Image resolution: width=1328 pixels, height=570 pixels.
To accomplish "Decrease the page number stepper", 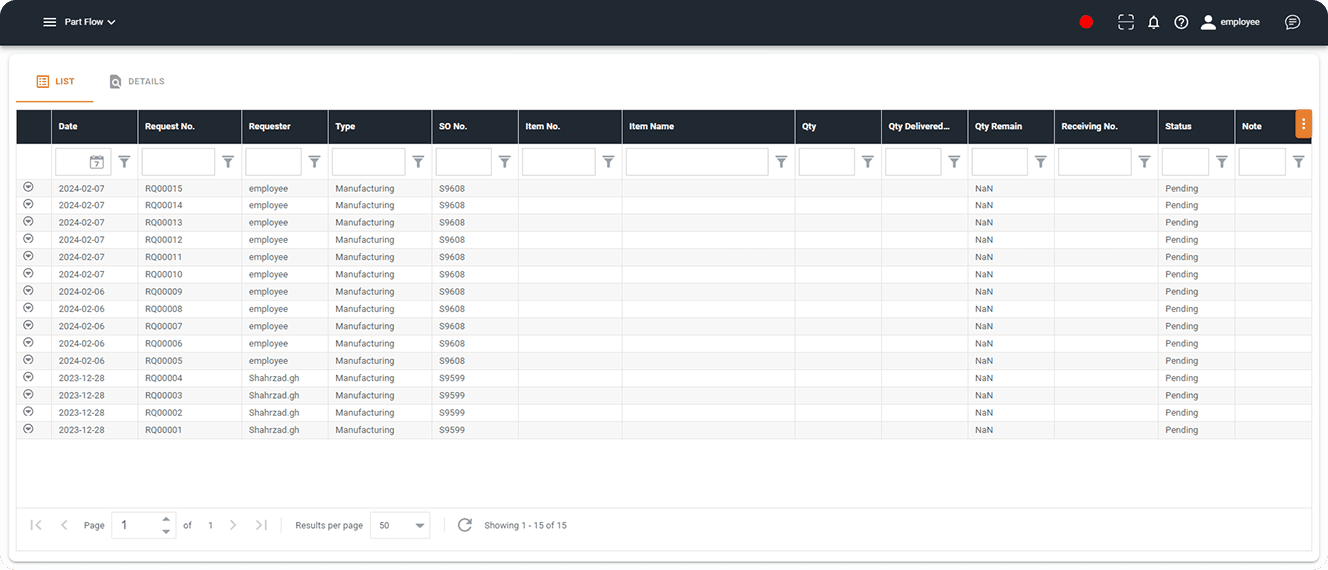I will (166, 531).
